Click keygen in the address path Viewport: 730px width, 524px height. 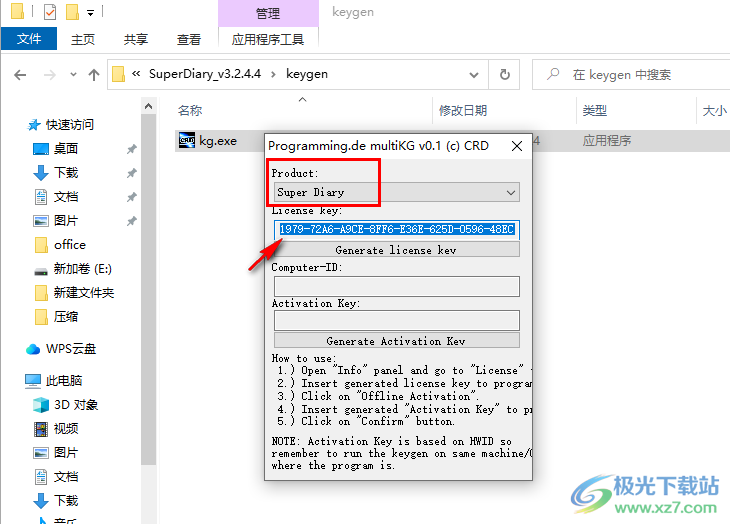tap(307, 74)
